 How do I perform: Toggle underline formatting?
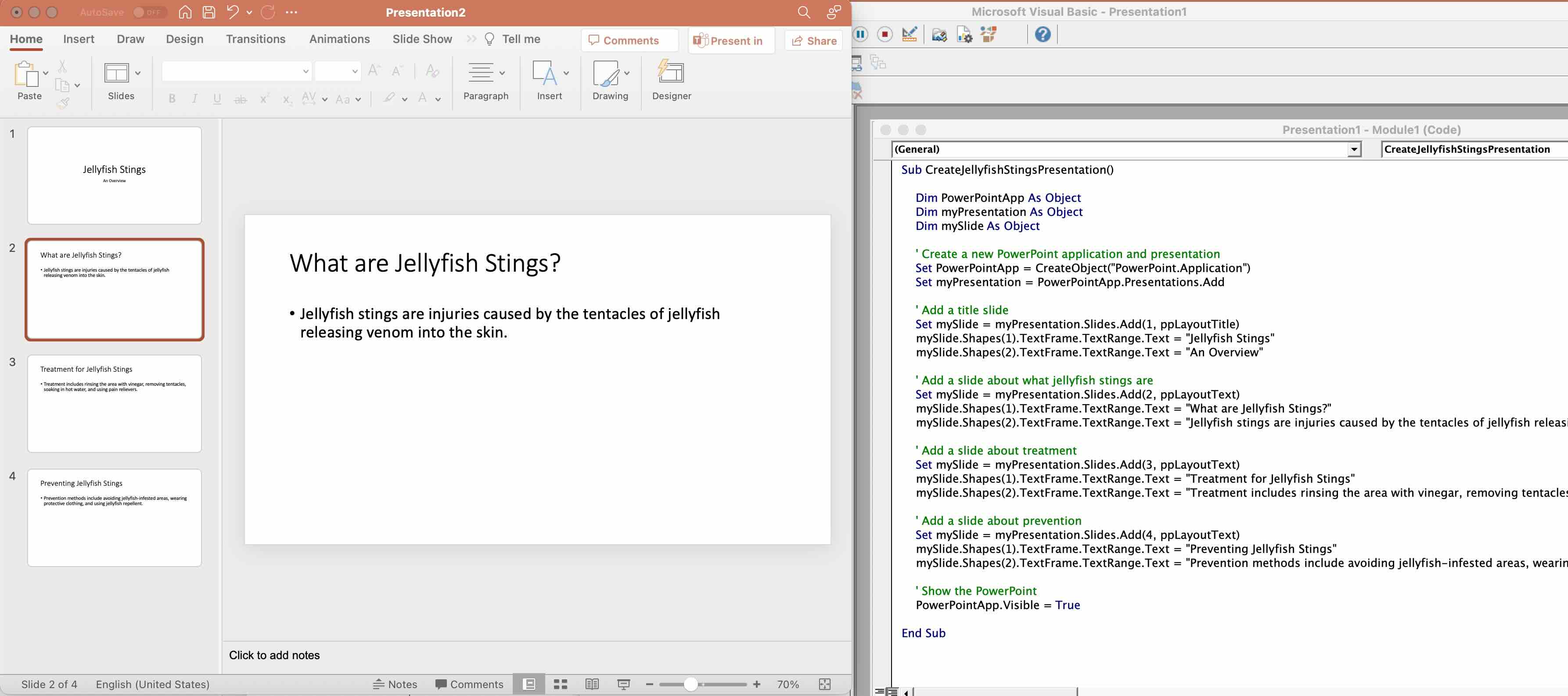point(217,99)
